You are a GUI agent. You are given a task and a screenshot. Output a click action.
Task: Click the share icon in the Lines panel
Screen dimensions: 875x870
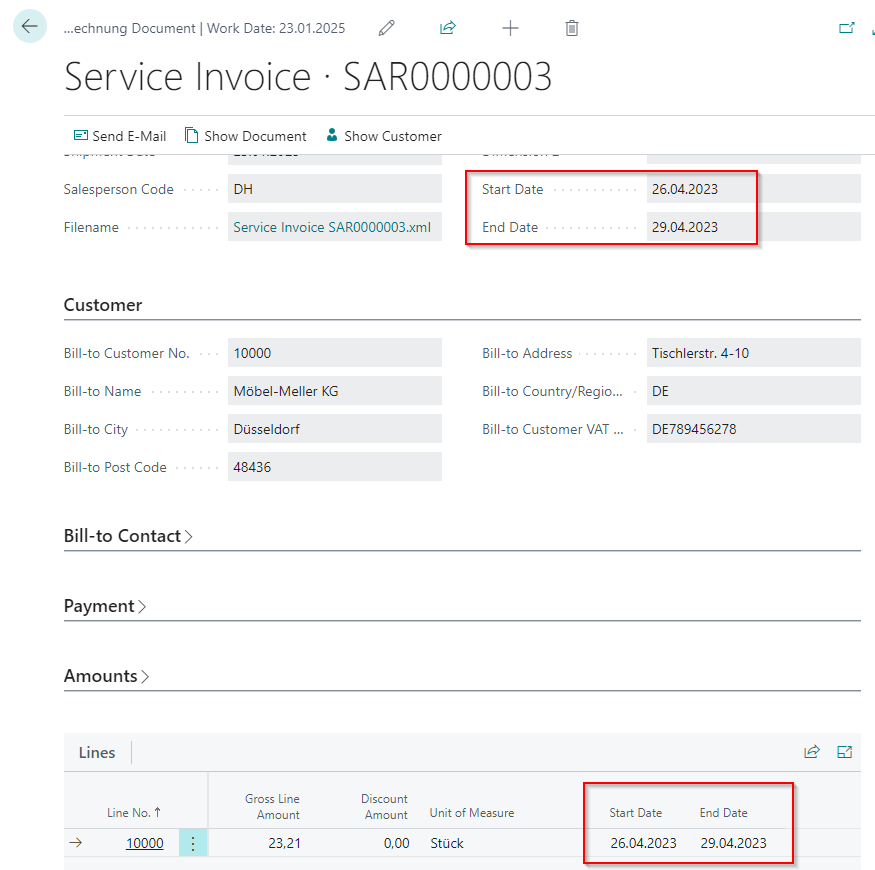tap(814, 752)
